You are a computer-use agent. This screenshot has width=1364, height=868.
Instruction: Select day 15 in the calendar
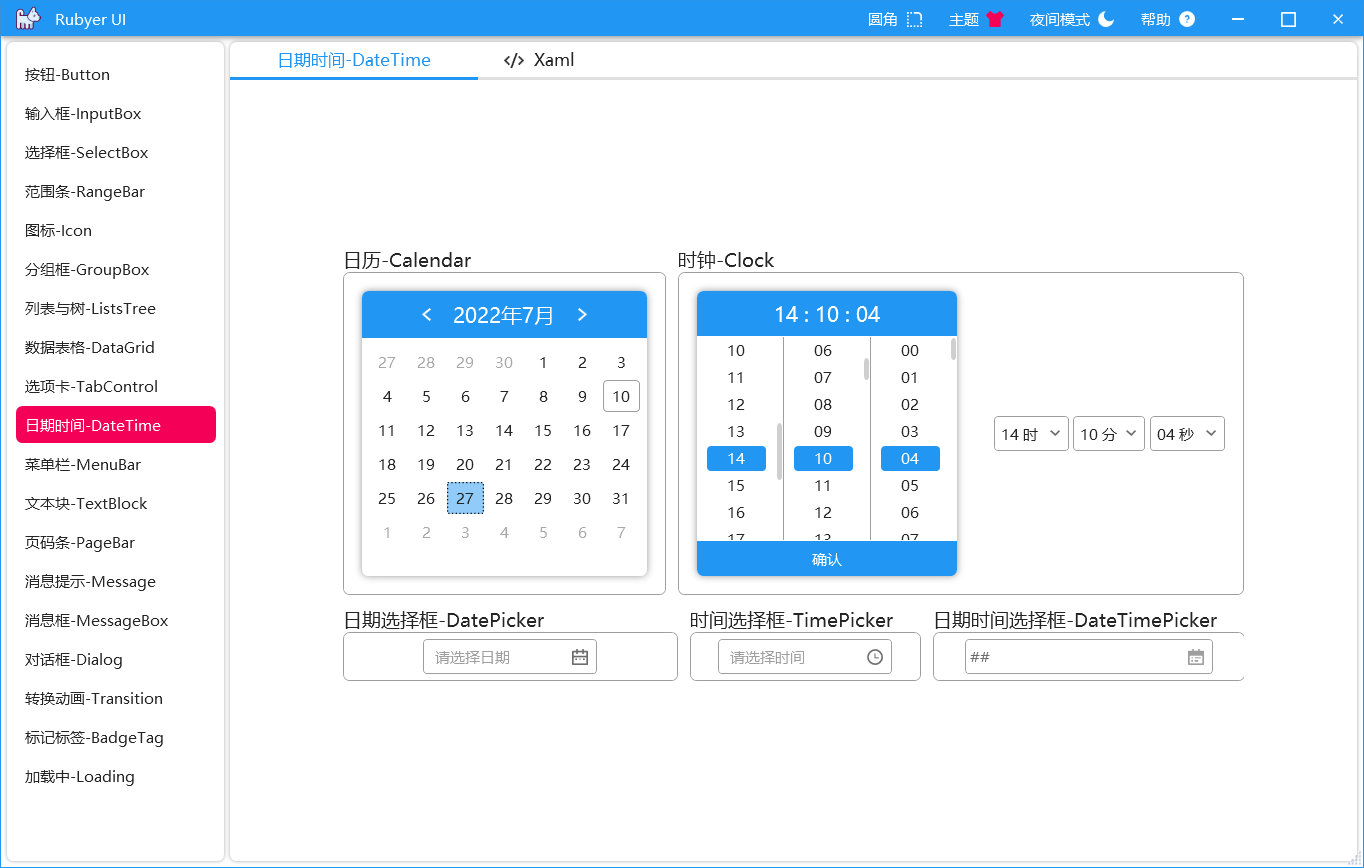tap(543, 430)
